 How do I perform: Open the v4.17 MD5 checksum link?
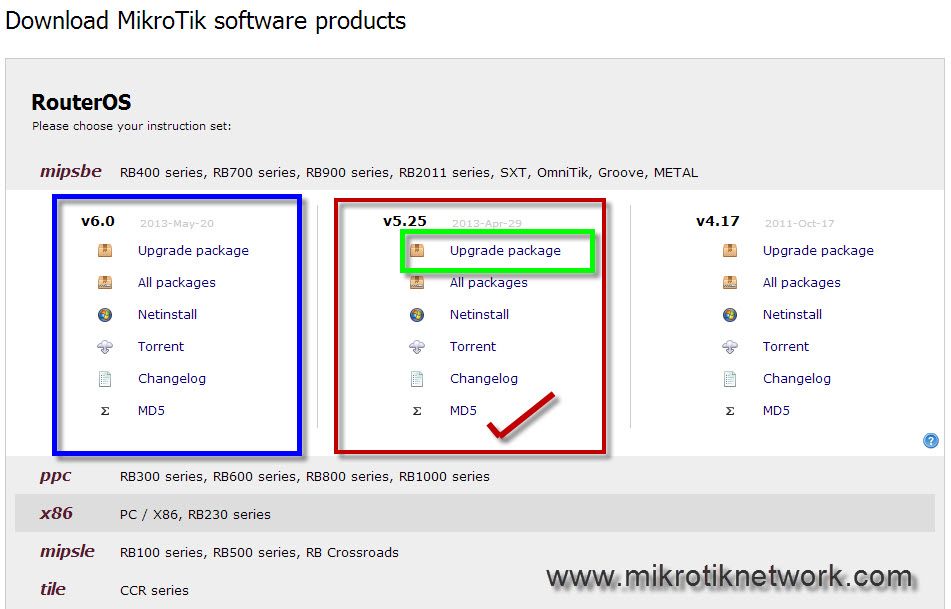click(x=776, y=411)
